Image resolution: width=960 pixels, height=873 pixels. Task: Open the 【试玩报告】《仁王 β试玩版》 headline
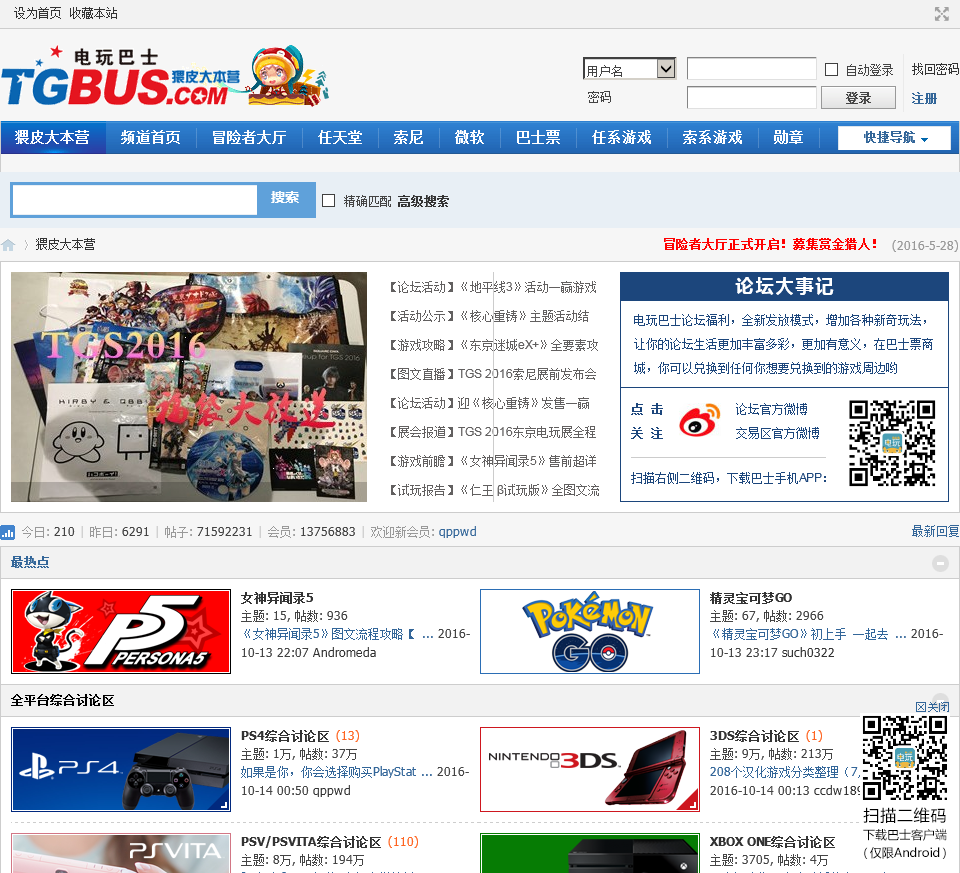[493, 490]
